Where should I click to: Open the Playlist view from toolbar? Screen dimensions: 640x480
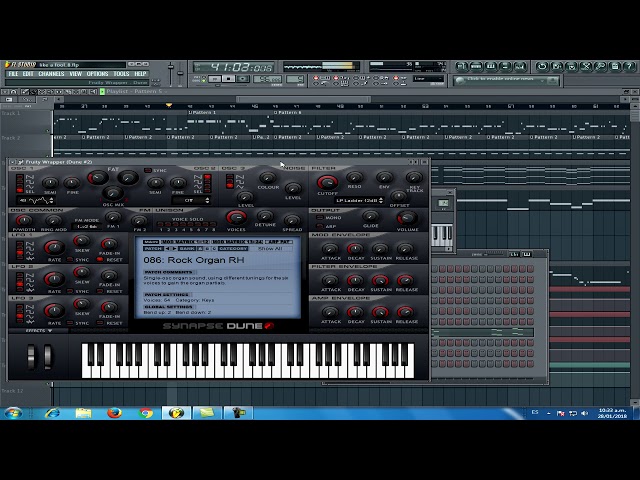461,66
